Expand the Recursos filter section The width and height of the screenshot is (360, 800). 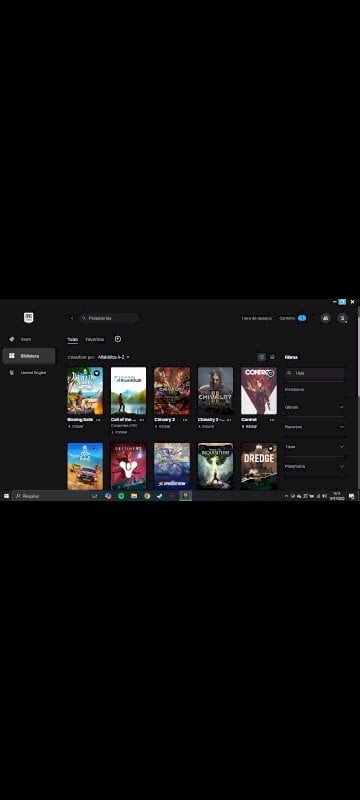tap(315, 427)
